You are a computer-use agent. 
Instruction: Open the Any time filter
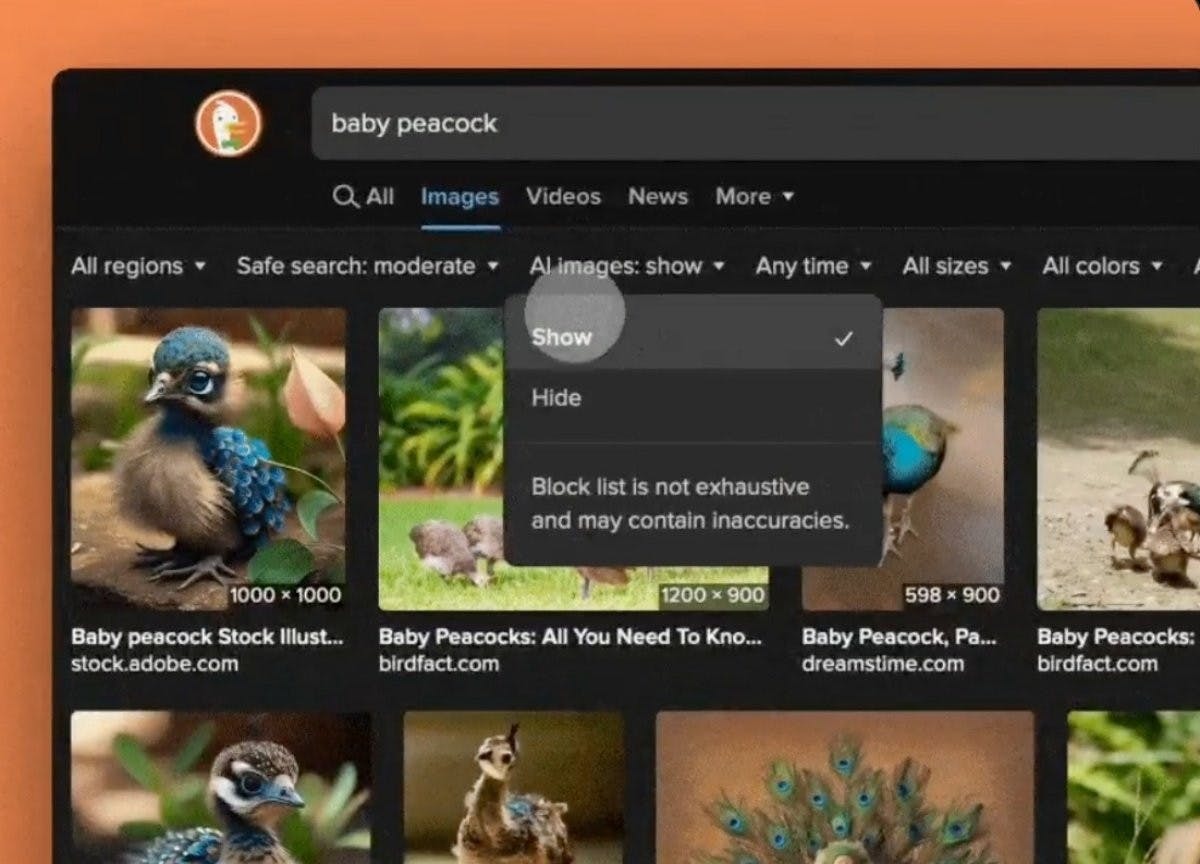[x=813, y=267]
